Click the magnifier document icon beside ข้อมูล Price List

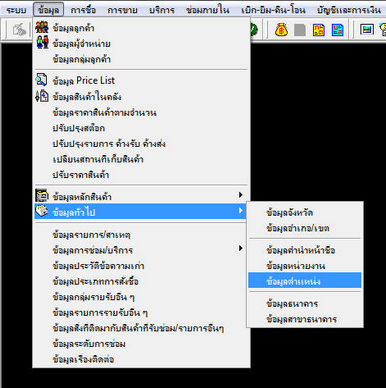pos(42,80)
